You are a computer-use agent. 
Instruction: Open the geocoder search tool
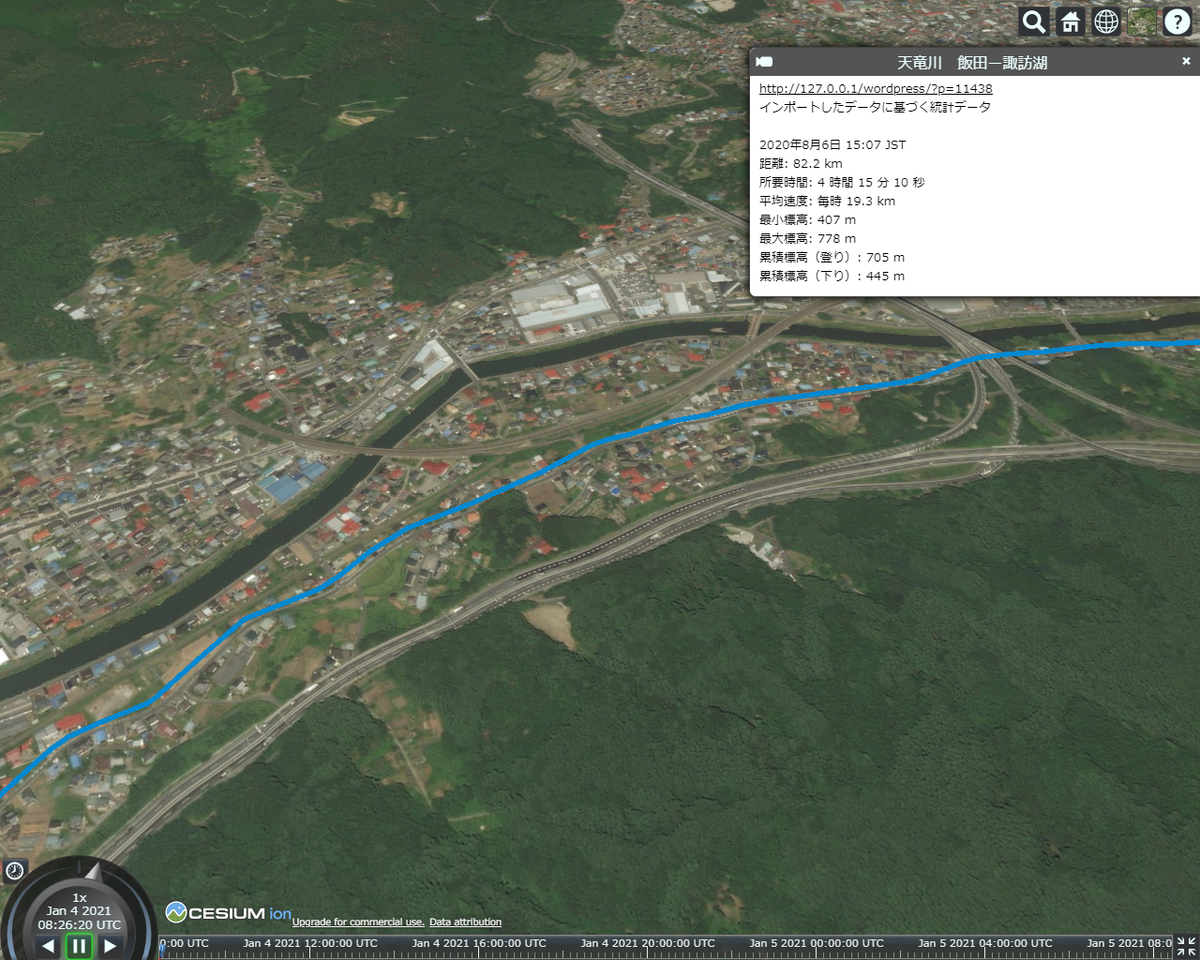click(1034, 21)
